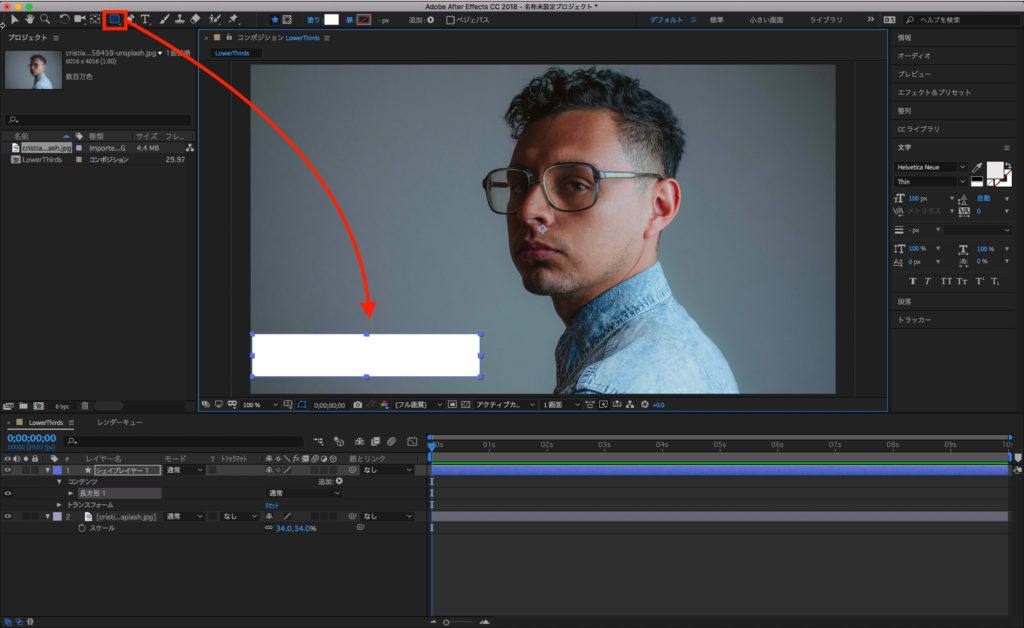
Task: Hide the シェイプレイヤー 1 layer
Action: tap(8, 470)
